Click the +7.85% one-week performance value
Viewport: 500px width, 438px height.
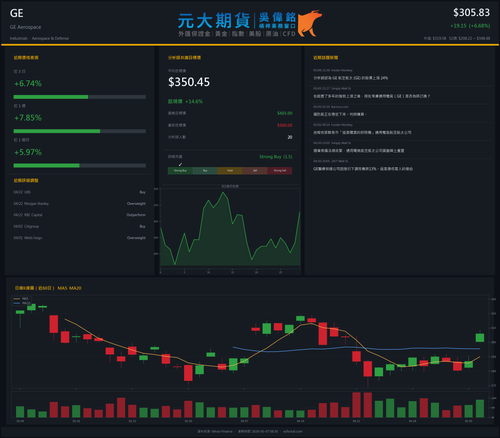(28, 118)
